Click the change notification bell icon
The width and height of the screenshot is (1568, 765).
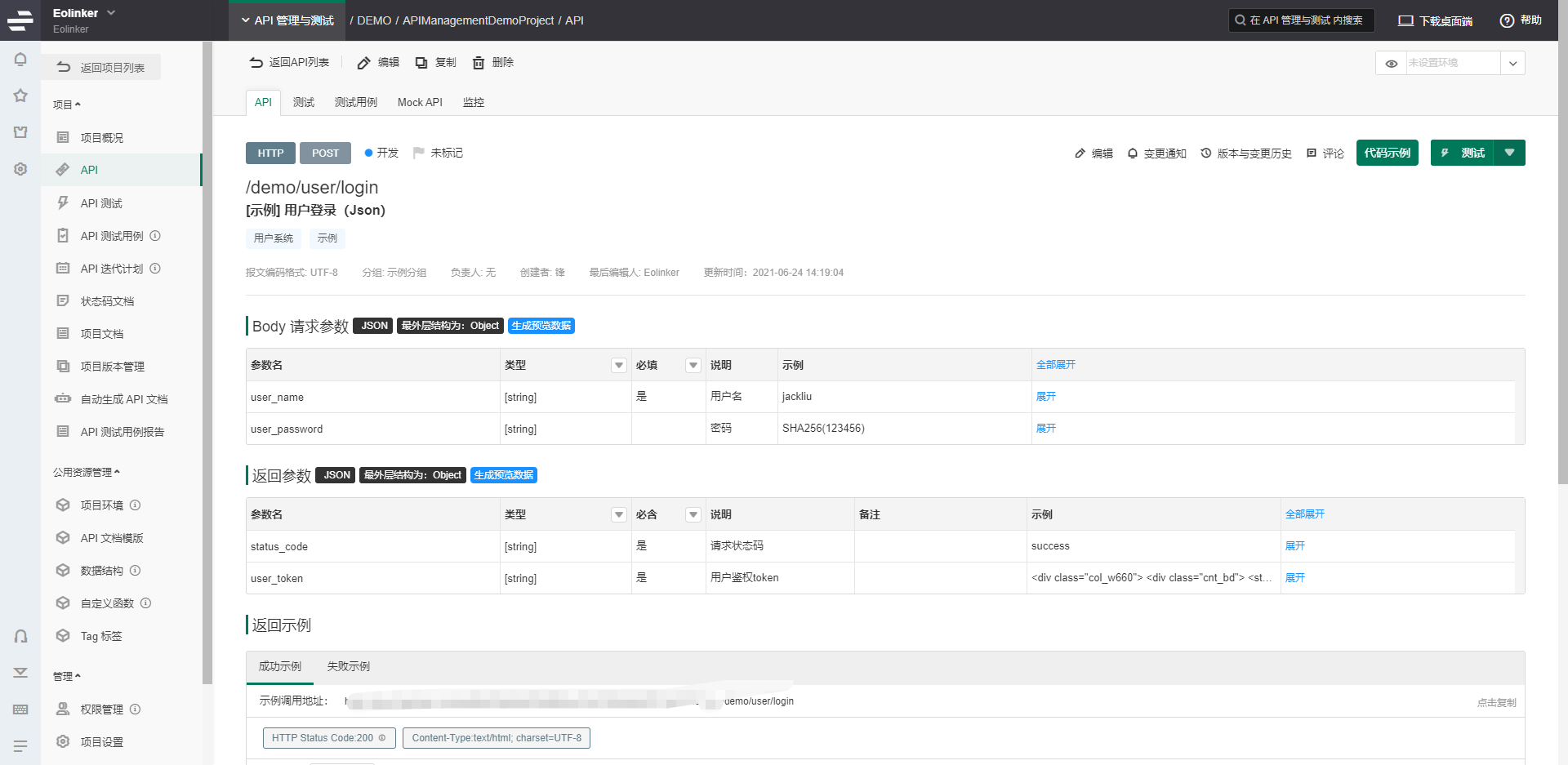1133,153
